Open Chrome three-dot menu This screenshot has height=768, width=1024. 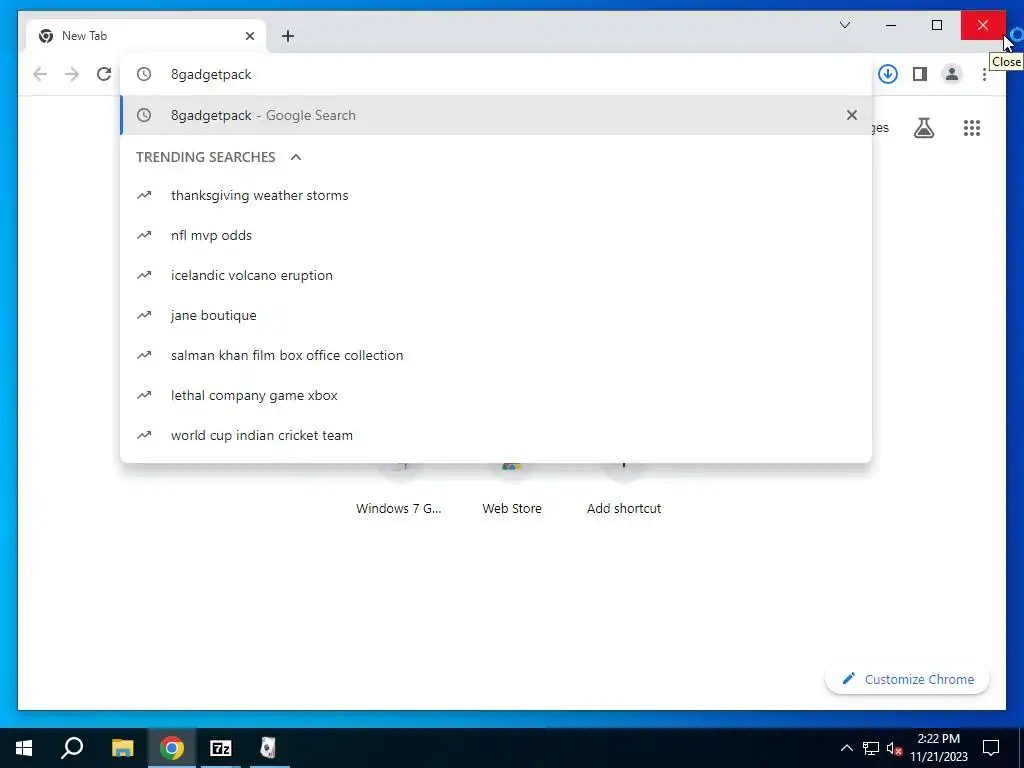coord(984,74)
